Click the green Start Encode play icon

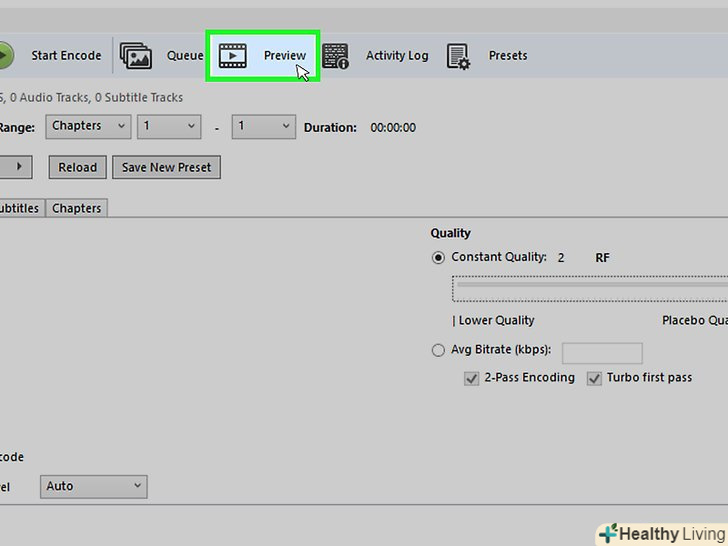(x=6, y=55)
